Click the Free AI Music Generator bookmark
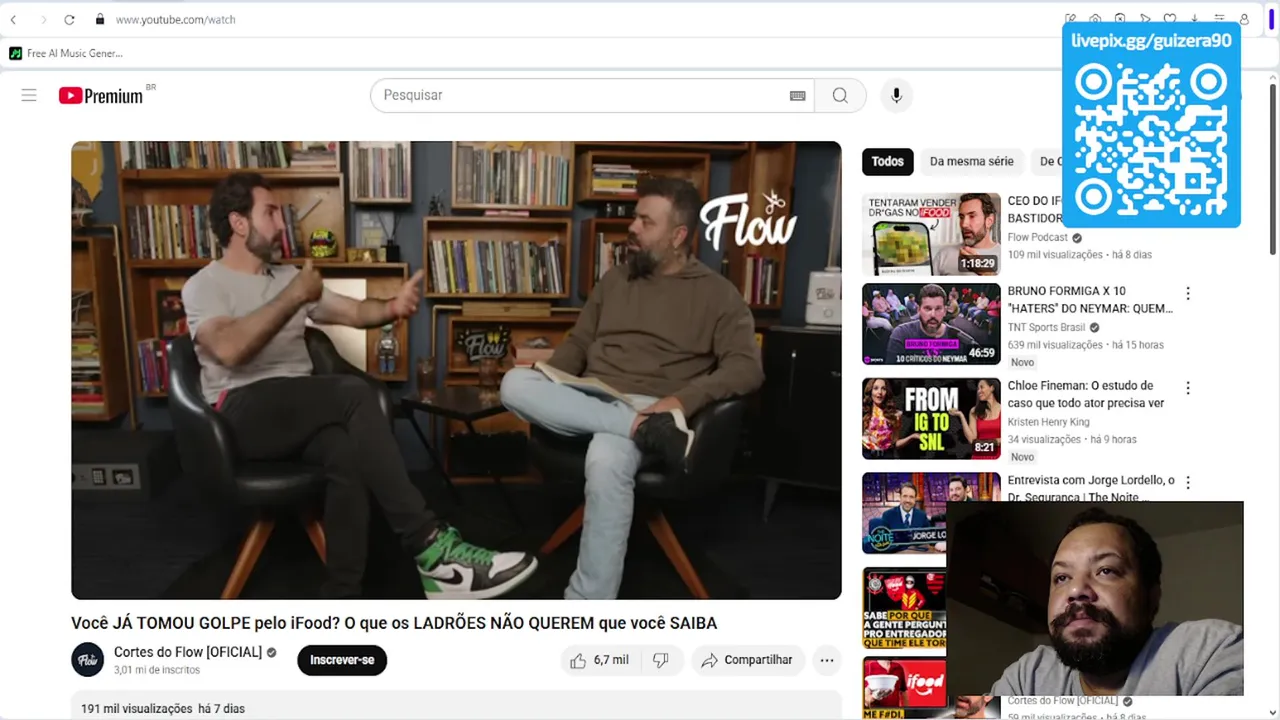The image size is (1280, 720). (66, 53)
